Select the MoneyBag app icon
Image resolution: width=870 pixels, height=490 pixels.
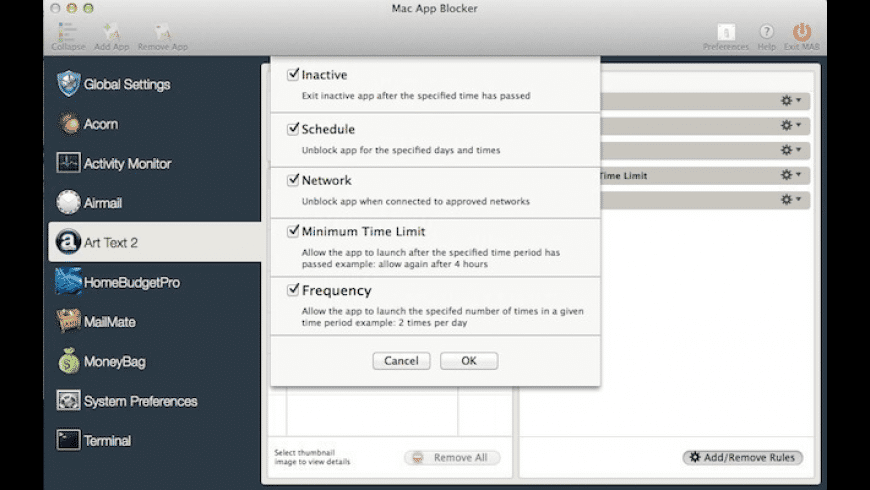[x=69, y=361]
